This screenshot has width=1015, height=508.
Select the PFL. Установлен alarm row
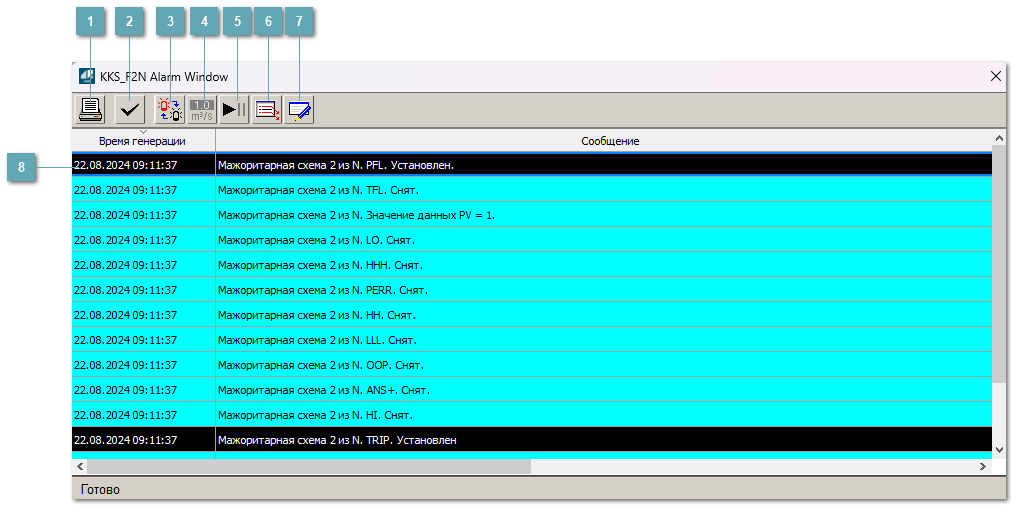point(500,165)
